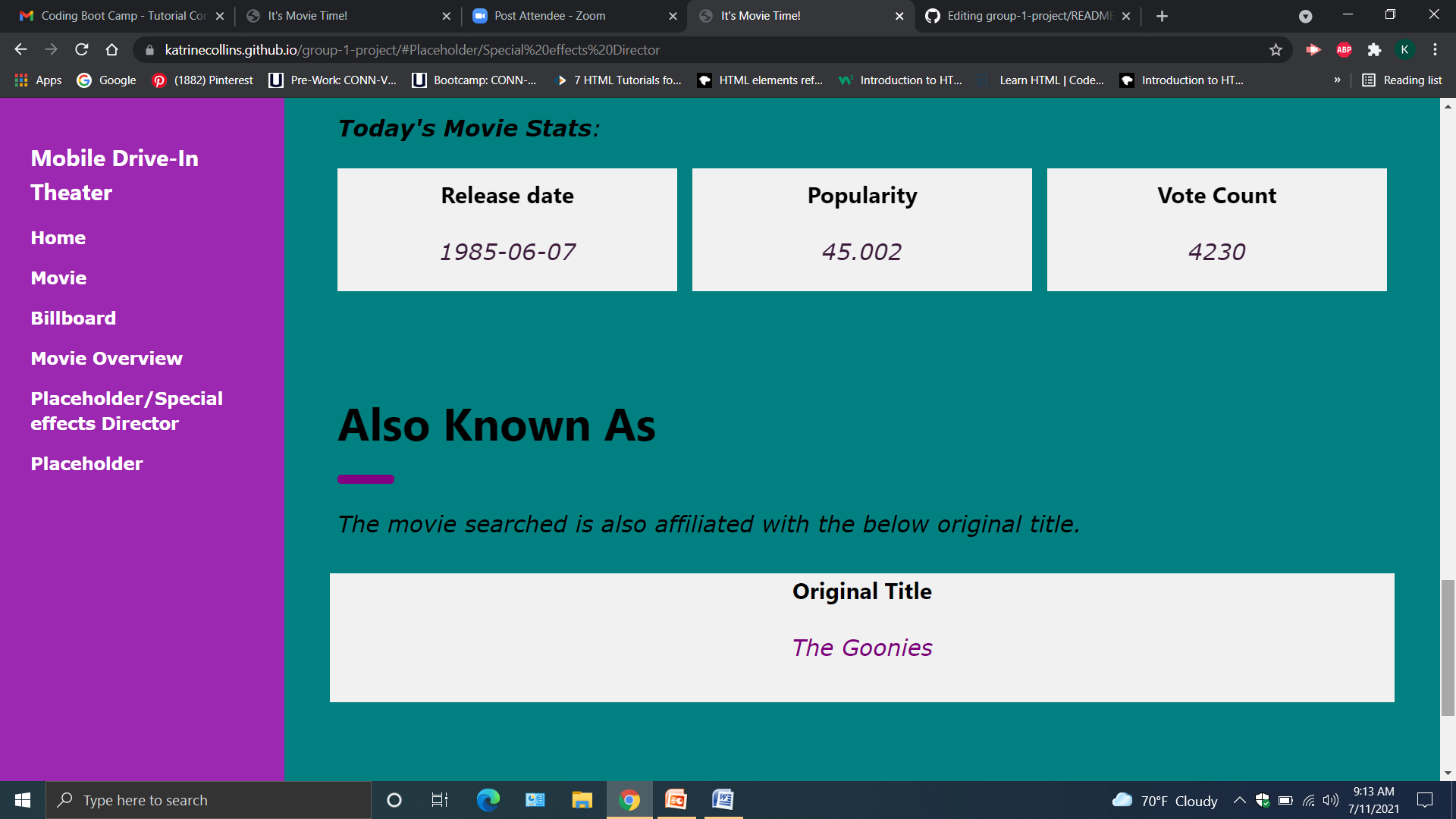1456x819 pixels.
Task: Open the Learn HTML Codecademy bookmark
Action: pyautogui.click(x=1041, y=80)
